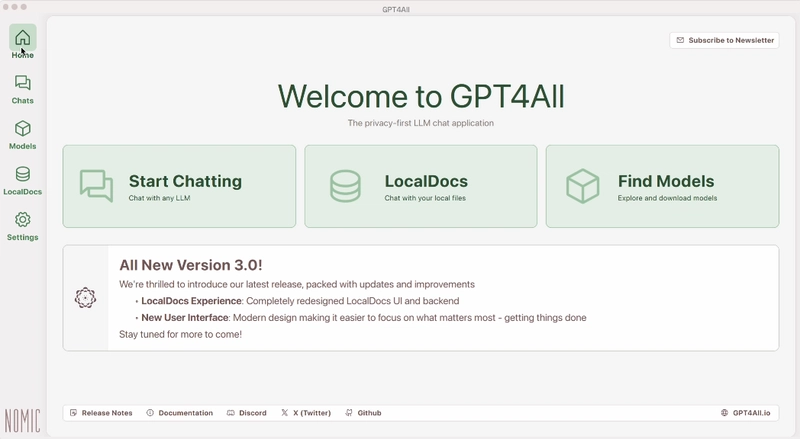The width and height of the screenshot is (800, 439).
Task: Click the database icon on LocalDocs card
Action: pos(345,186)
